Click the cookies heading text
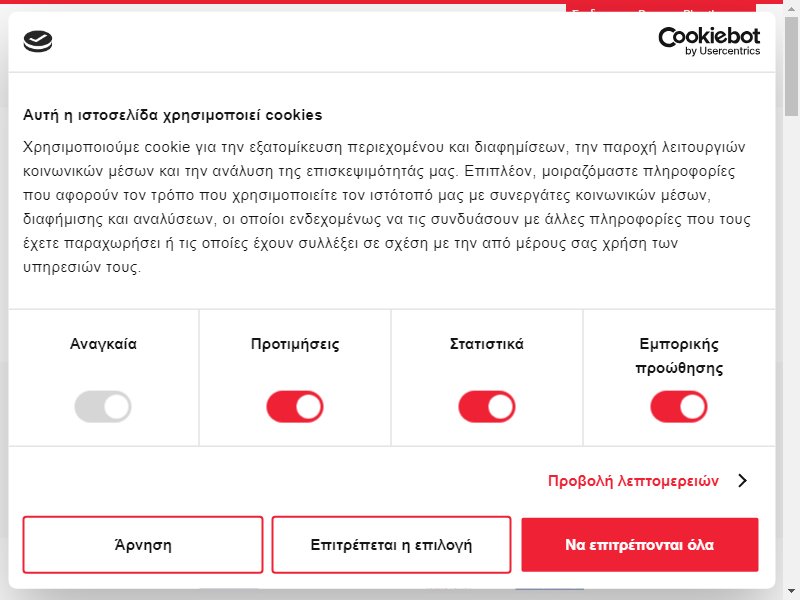Viewport: 800px width, 600px height. [172, 115]
